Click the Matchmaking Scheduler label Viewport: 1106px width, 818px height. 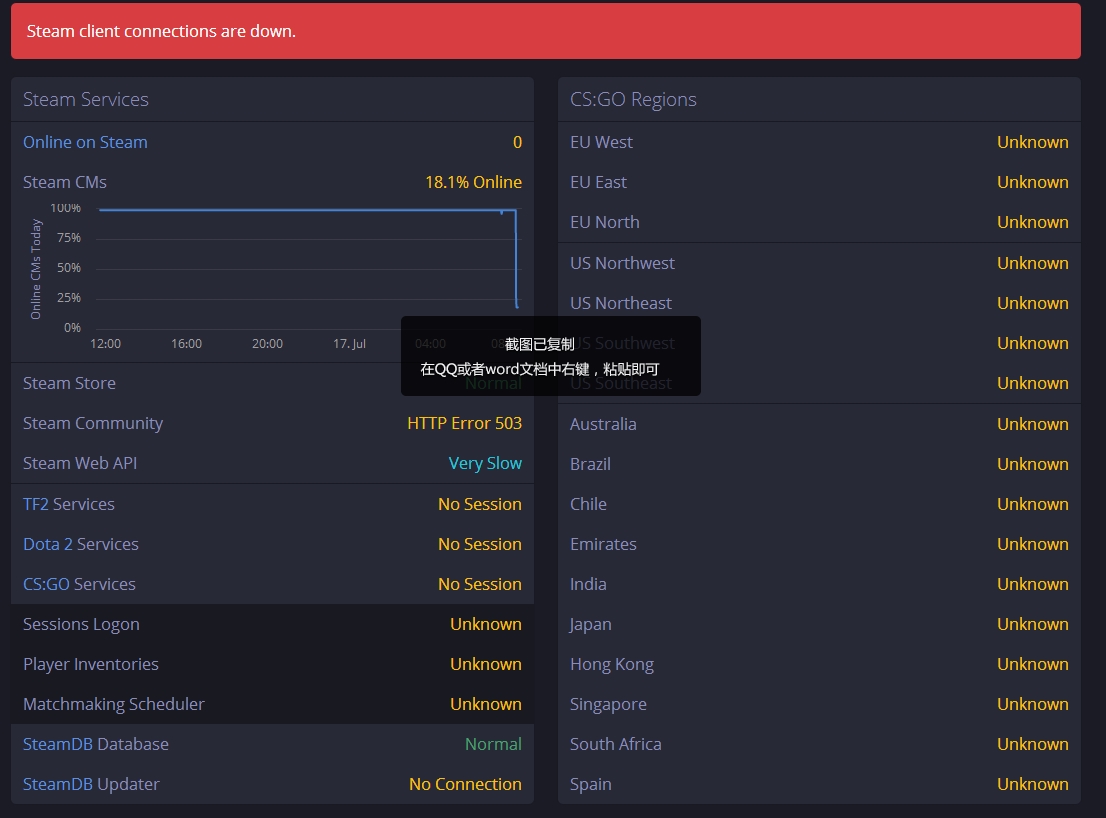[114, 704]
